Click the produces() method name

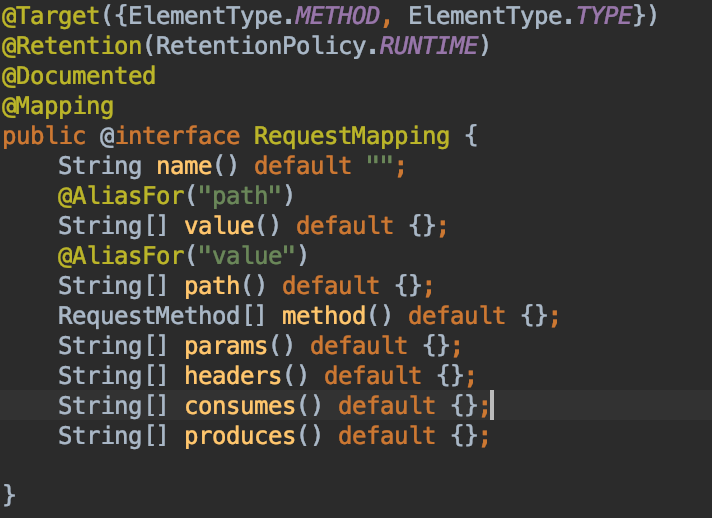[240, 435]
